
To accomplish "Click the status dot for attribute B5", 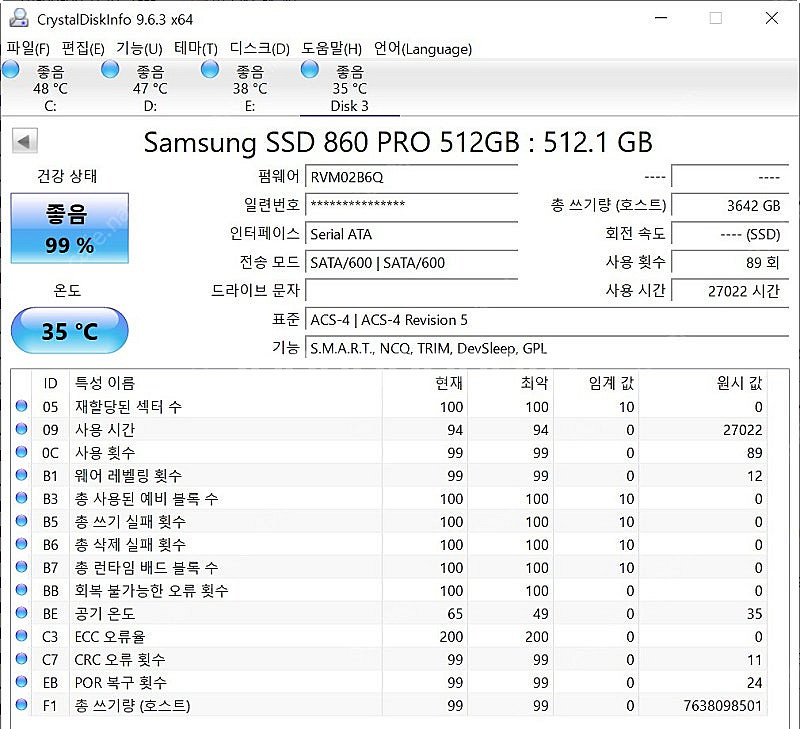I will (x=21, y=520).
